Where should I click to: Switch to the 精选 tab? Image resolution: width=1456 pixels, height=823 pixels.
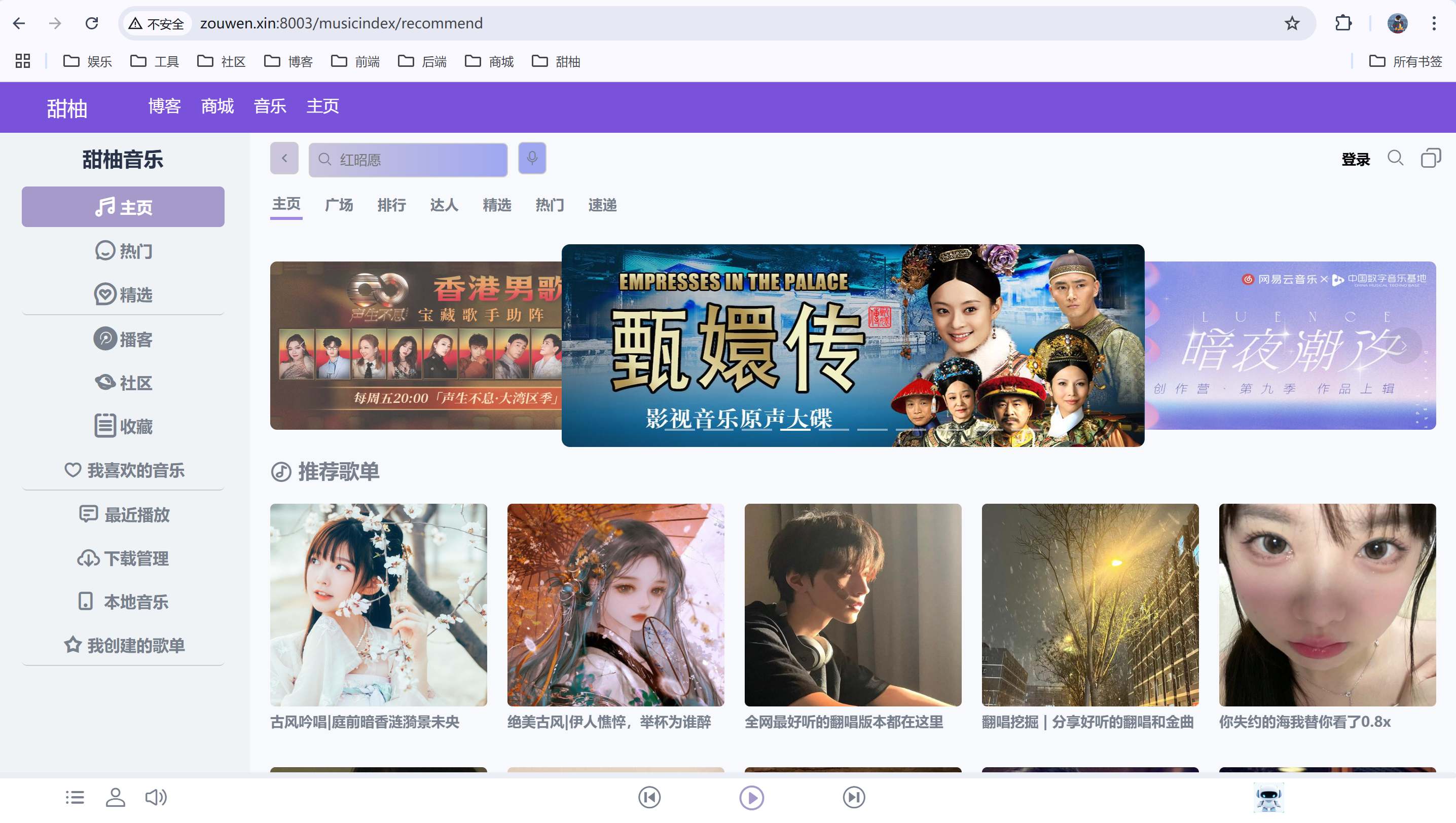(x=496, y=205)
